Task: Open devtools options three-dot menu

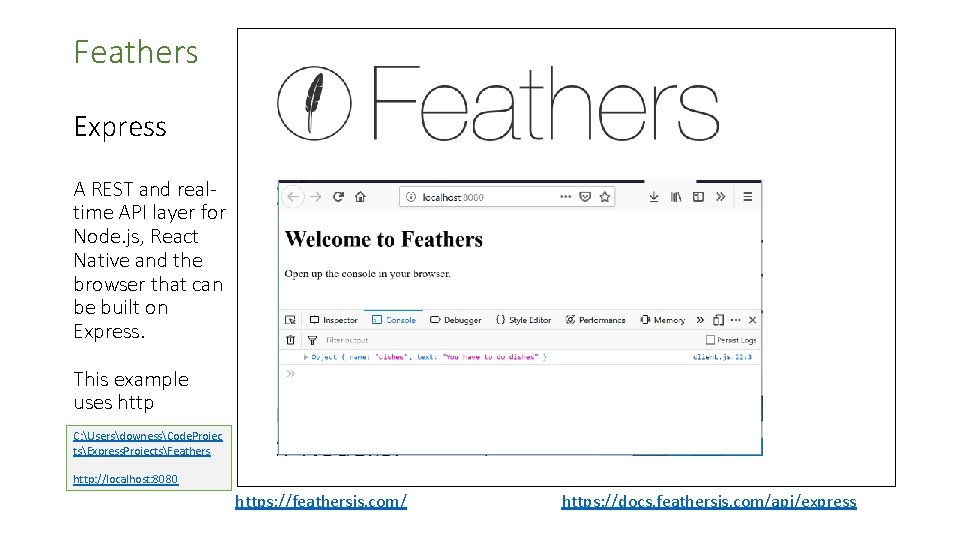Action: pyautogui.click(x=735, y=320)
